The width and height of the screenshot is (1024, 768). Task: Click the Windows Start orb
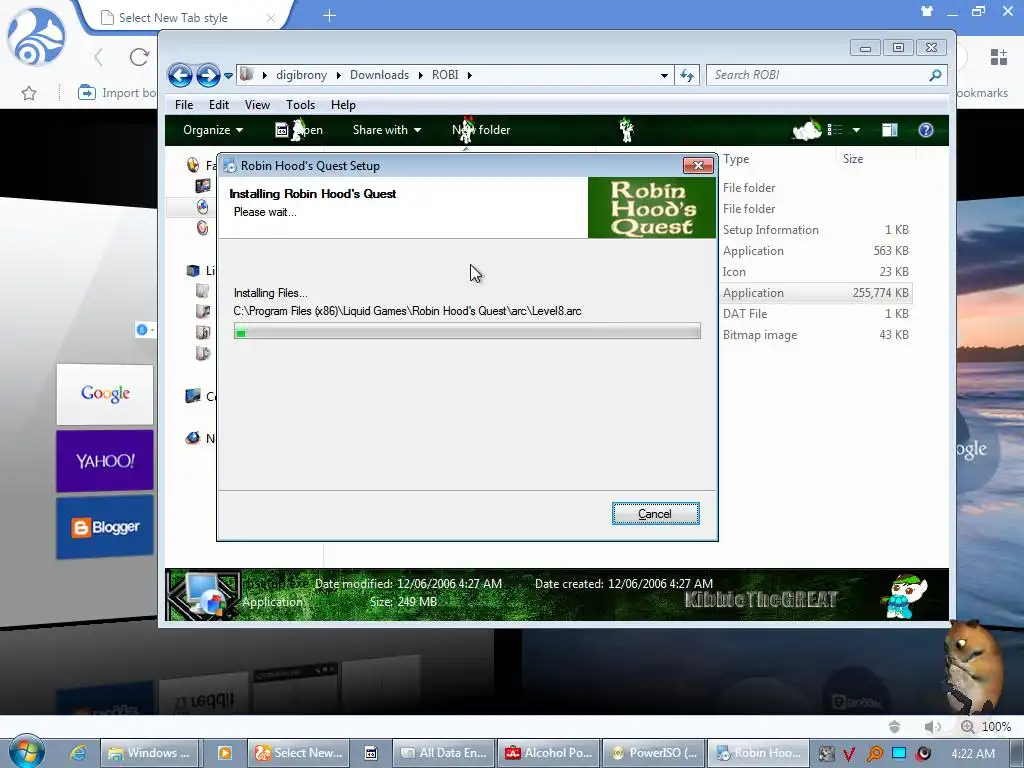point(26,752)
